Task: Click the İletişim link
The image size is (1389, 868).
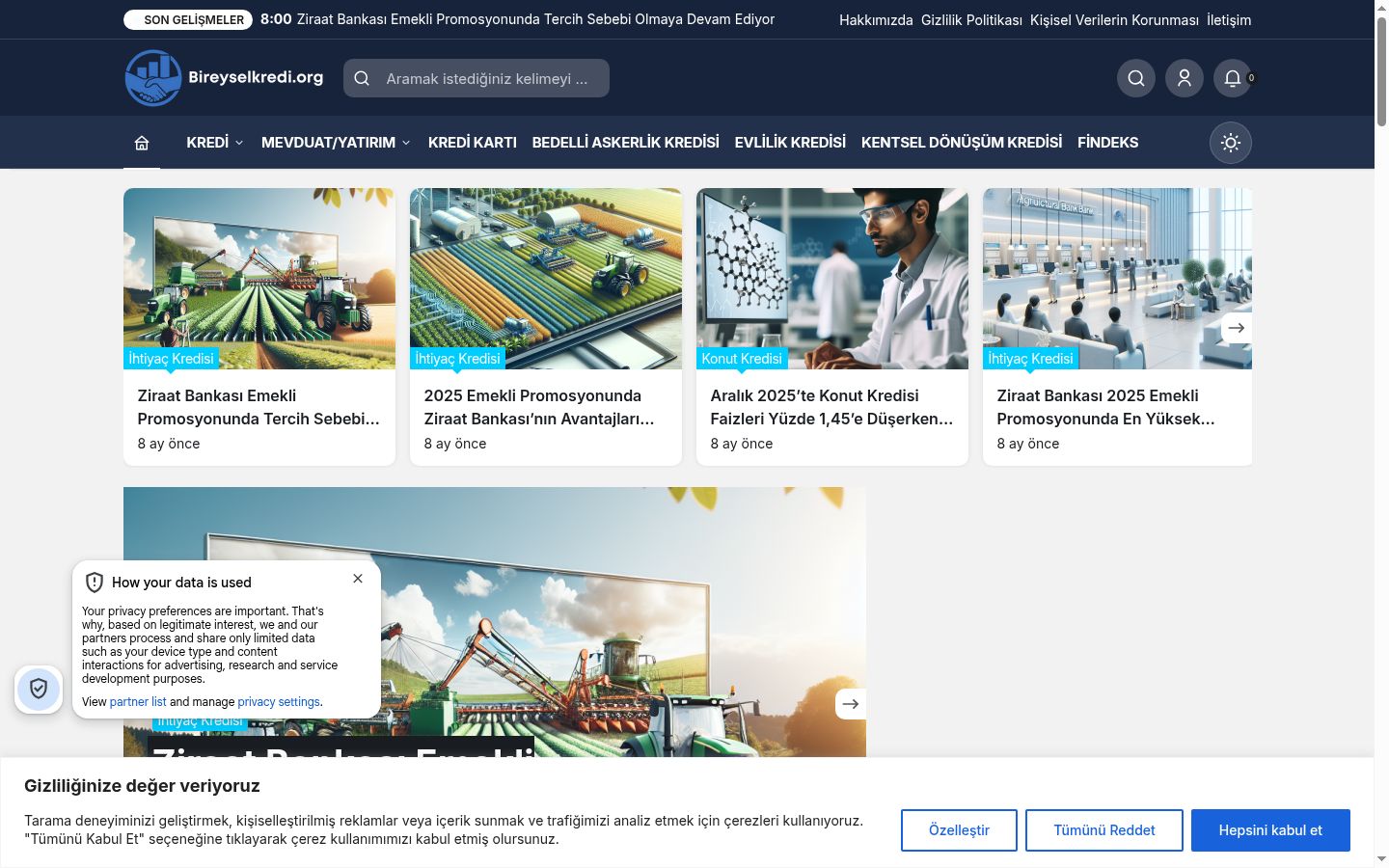Action: (x=1229, y=20)
